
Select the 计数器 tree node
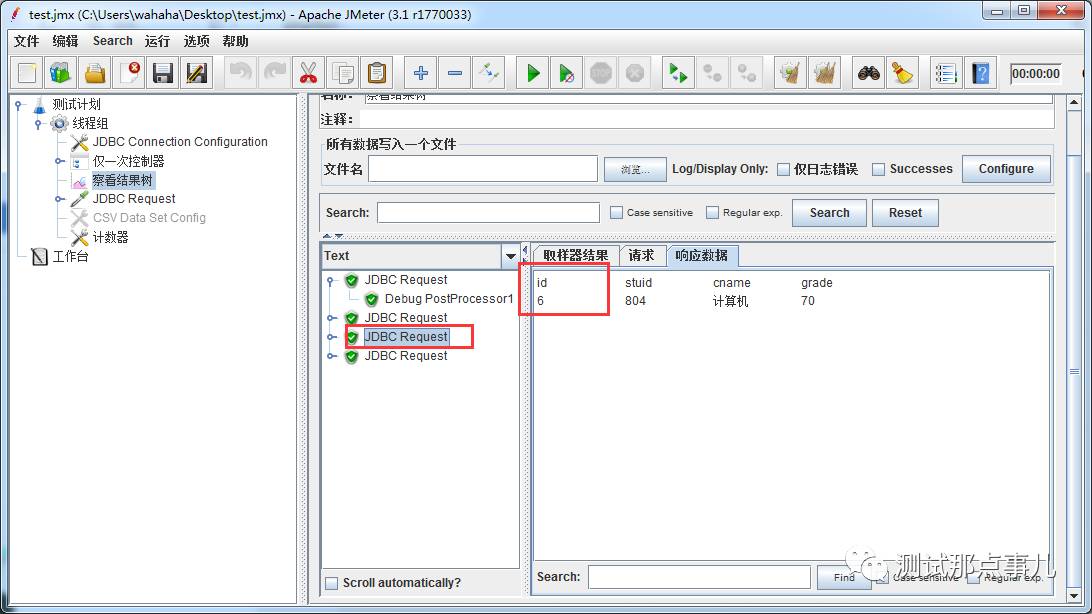coord(111,237)
